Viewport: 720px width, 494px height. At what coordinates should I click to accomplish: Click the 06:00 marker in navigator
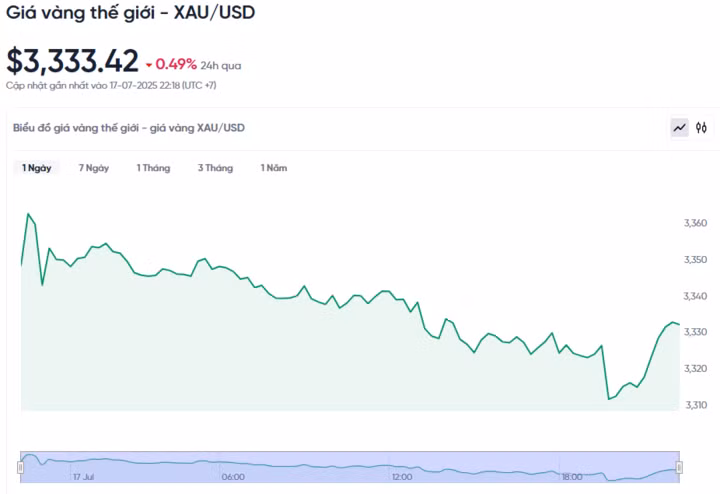pos(233,477)
